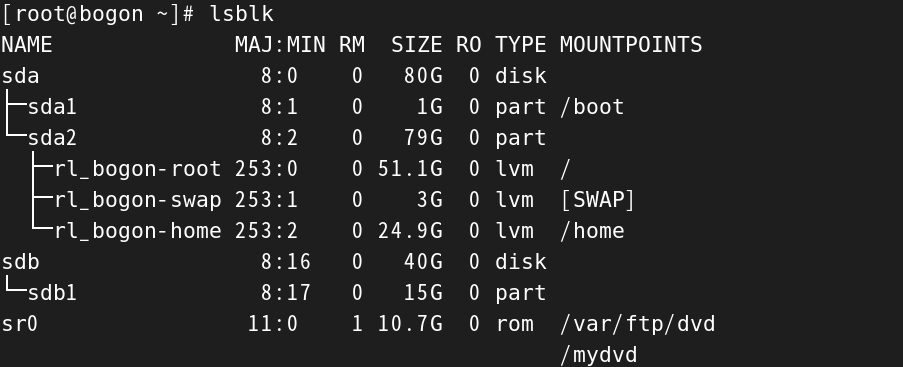Click the 253:0 device number
The height and width of the screenshot is (367, 903).
pos(267,169)
